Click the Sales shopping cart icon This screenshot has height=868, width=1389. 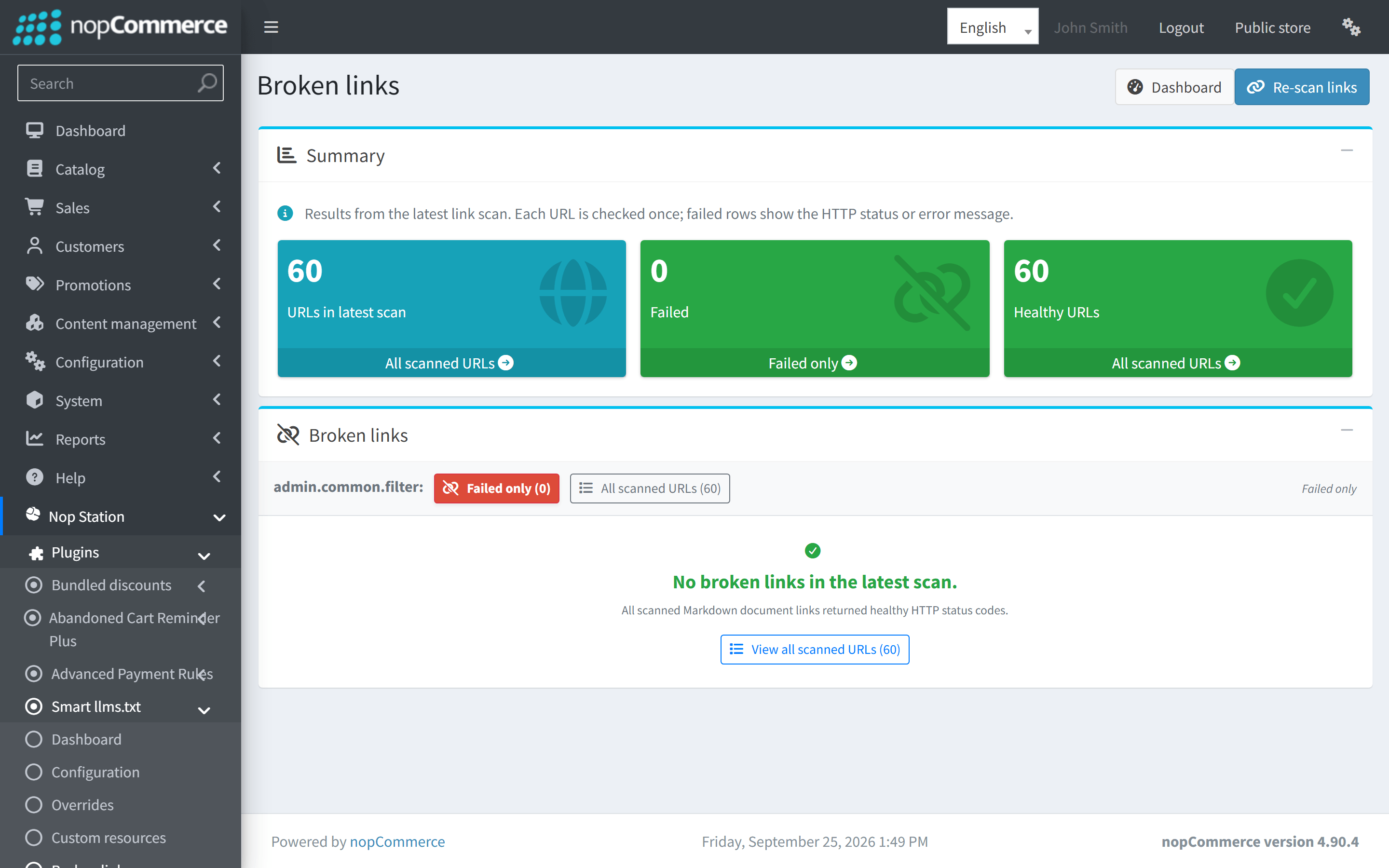(34, 207)
